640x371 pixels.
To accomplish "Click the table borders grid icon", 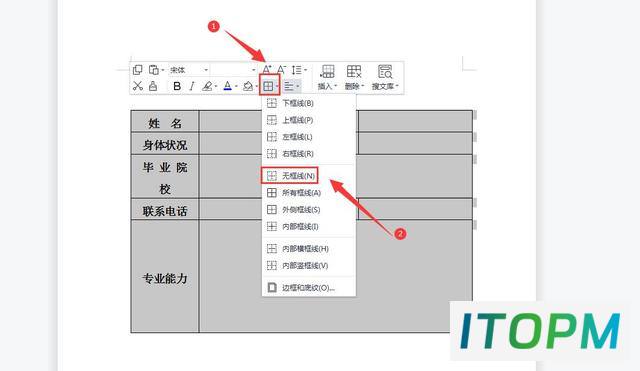I will coord(268,86).
